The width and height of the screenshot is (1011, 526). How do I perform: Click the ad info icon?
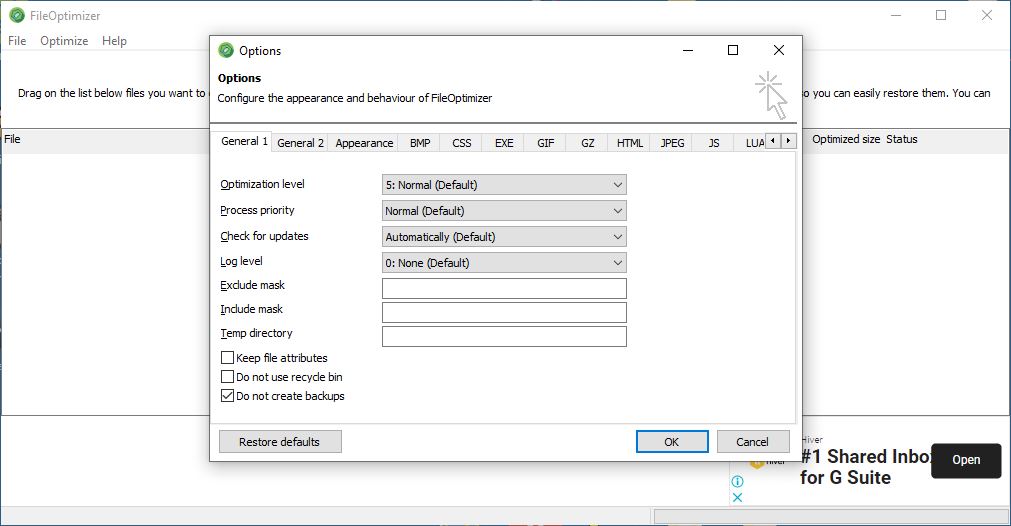point(738,482)
